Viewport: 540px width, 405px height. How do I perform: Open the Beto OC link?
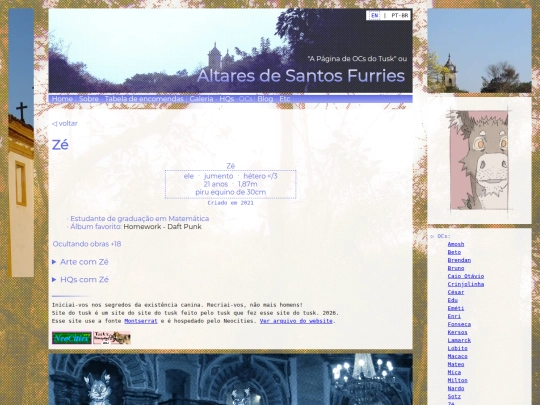click(x=454, y=252)
